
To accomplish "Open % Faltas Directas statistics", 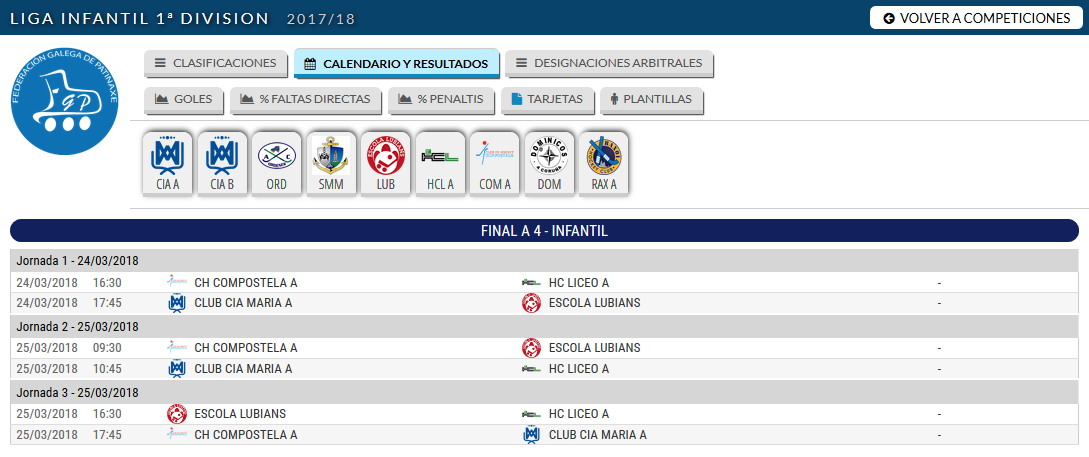I will [306, 99].
